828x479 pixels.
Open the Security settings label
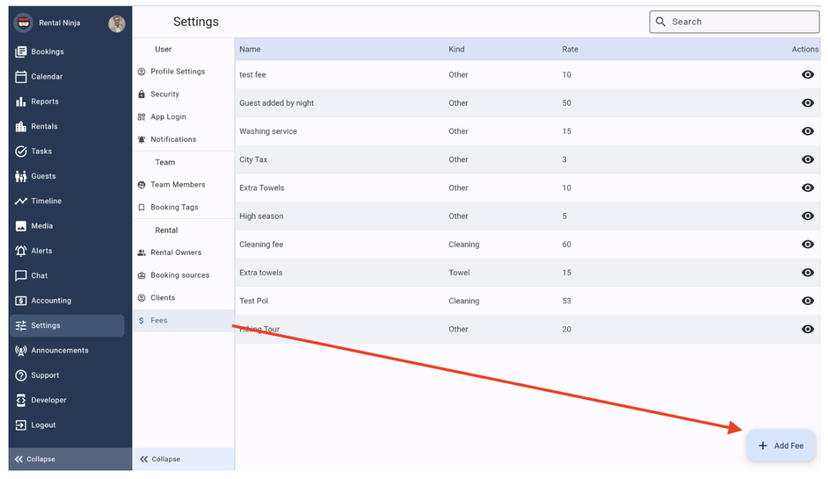[x=165, y=94]
